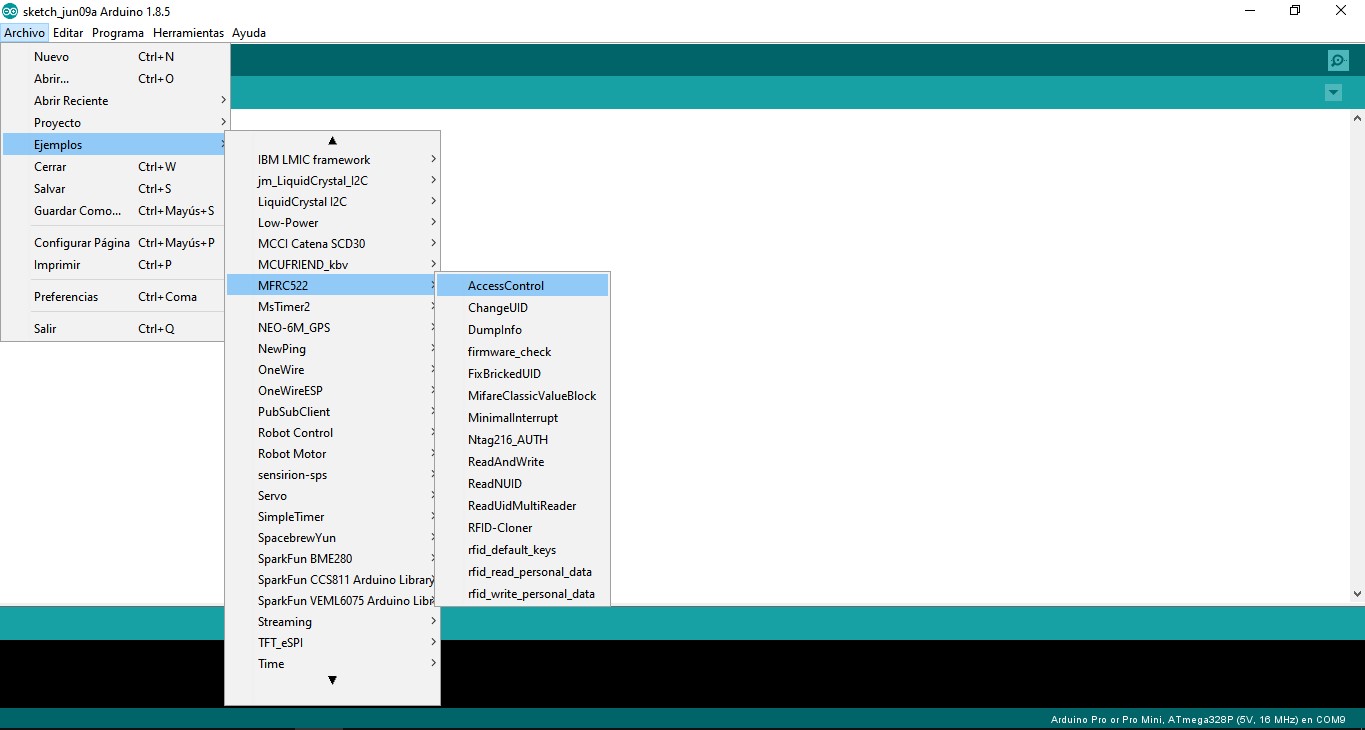This screenshot has height=730, width=1365.
Task: Show SimpleTimer examples
Action: click(332, 517)
